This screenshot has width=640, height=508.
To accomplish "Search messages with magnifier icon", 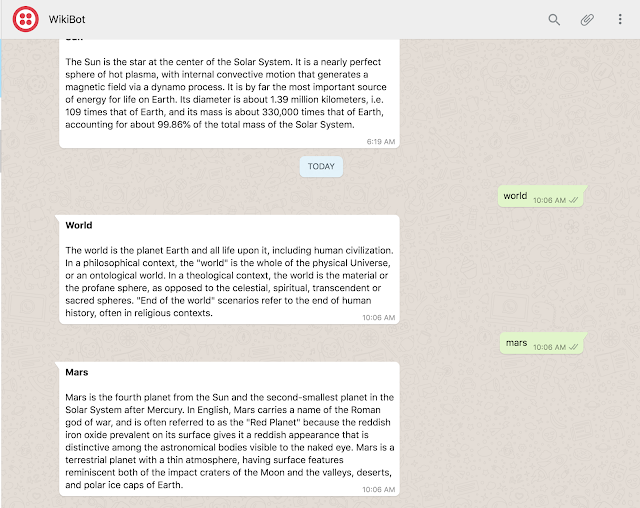I will click(x=554, y=19).
